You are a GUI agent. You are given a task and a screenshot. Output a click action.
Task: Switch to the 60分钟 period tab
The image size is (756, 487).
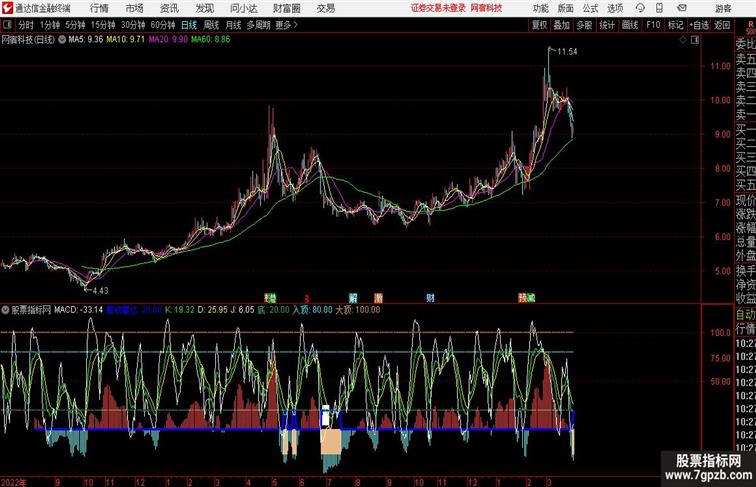click(163, 25)
